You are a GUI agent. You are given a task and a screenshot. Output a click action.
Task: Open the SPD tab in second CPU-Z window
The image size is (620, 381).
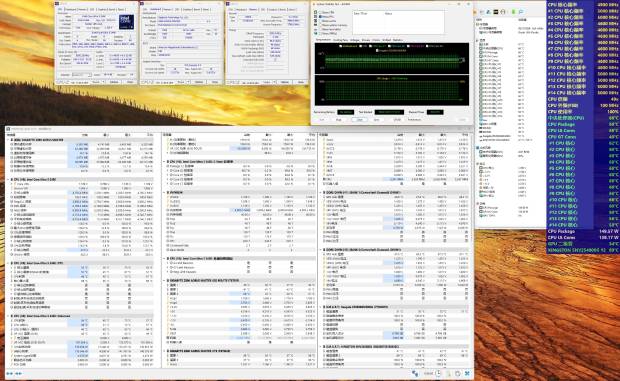pyautogui.click(x=178, y=9)
